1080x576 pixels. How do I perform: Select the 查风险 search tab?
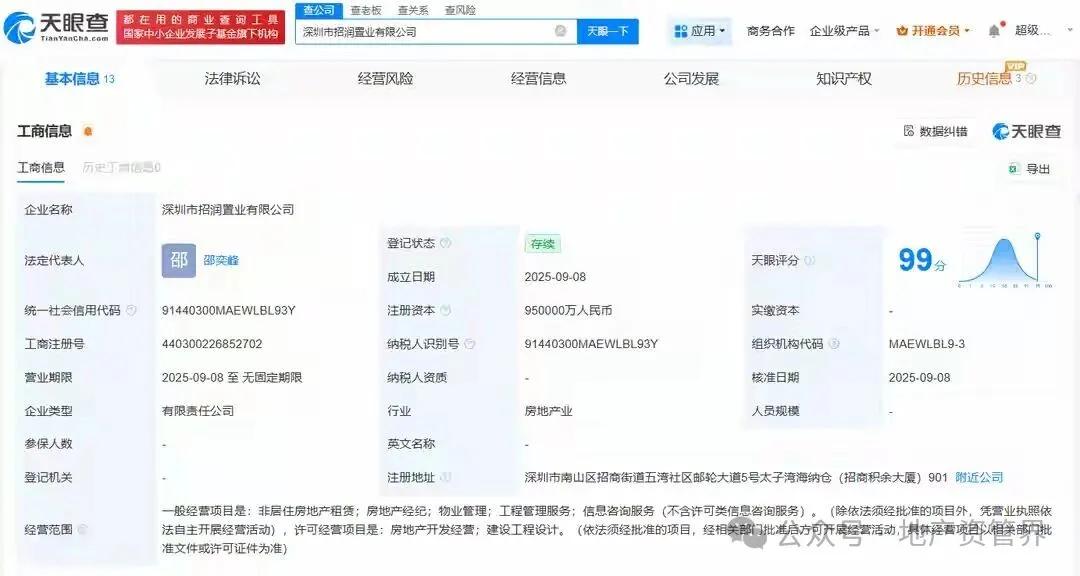(x=460, y=10)
